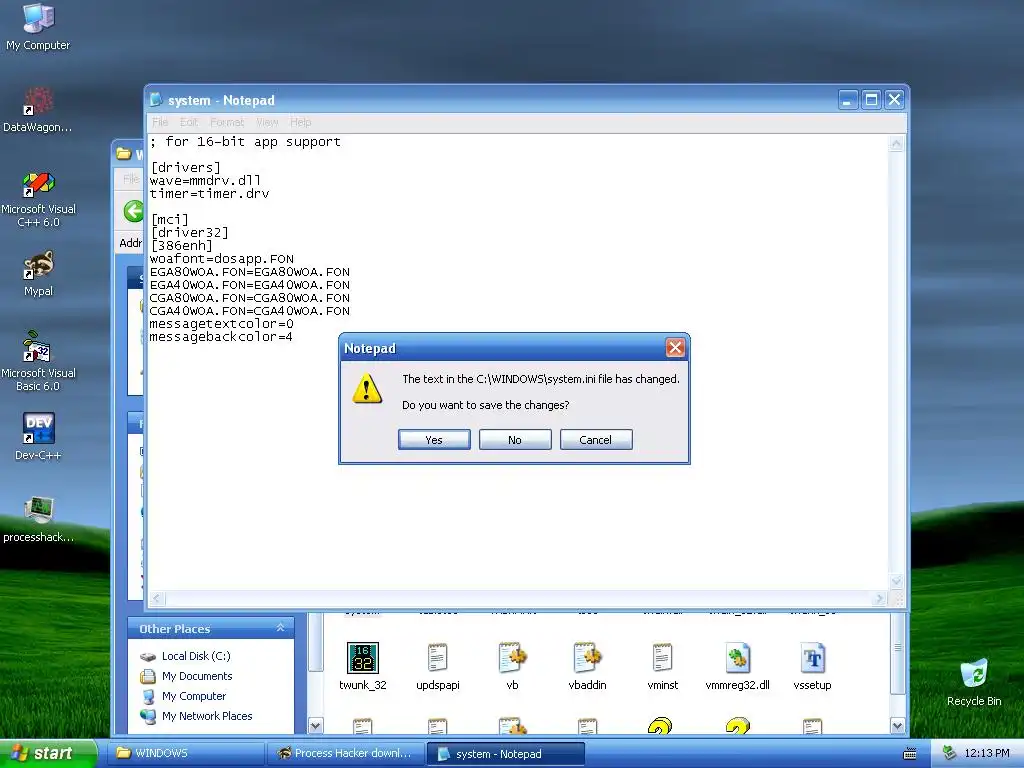Click the [drivers] section line
The height and width of the screenshot is (768, 1024).
click(x=185, y=168)
